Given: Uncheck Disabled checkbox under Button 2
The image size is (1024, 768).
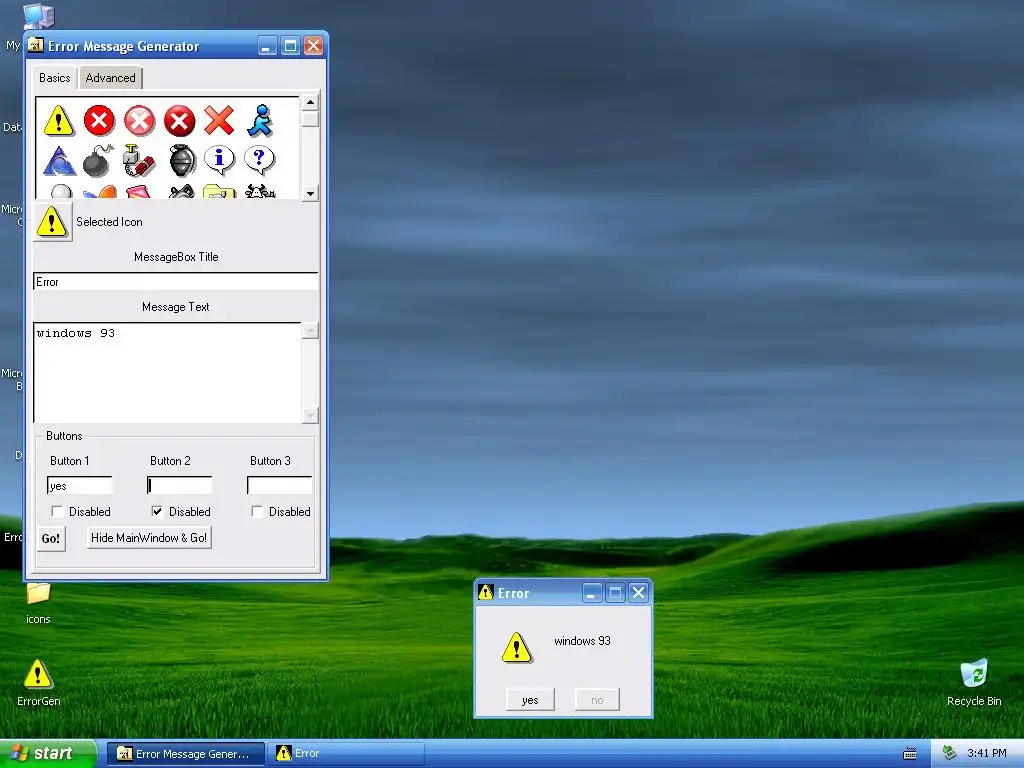Looking at the screenshot, I should (157, 511).
